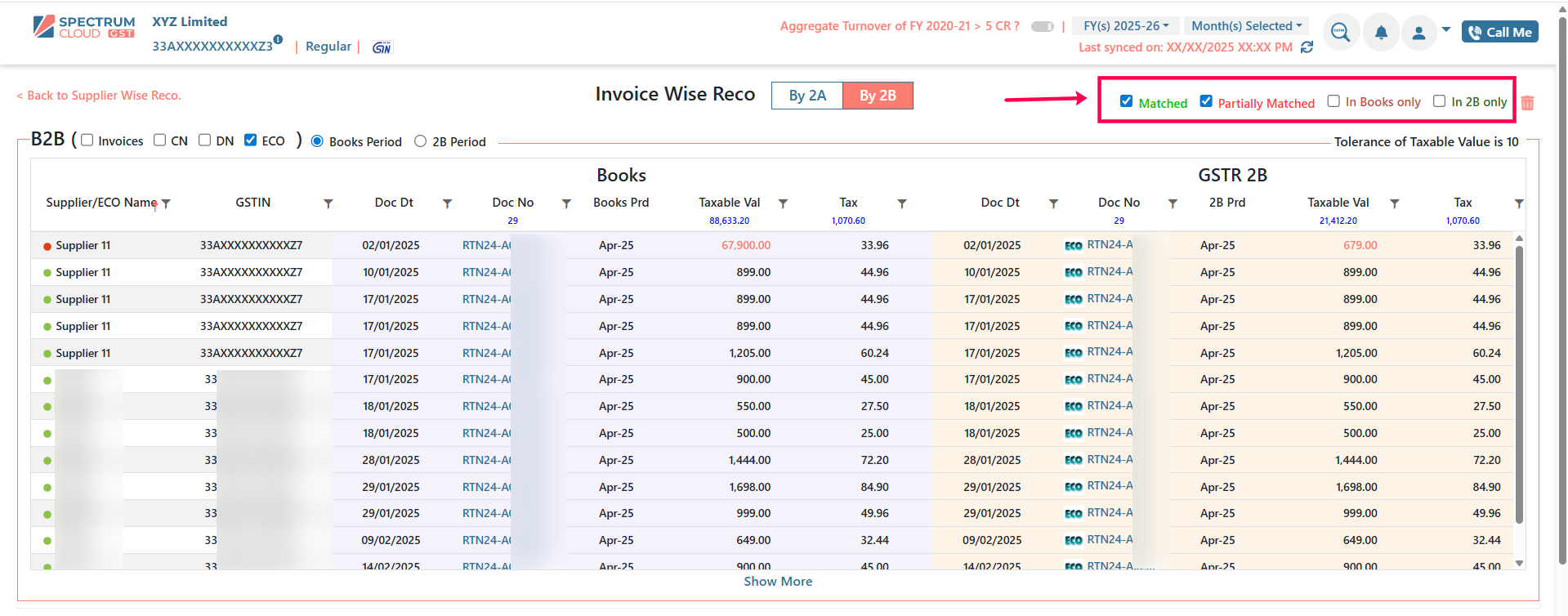Open Supplier/ECO Name filter
Viewport: 1568px width, 616px height.
[166, 203]
